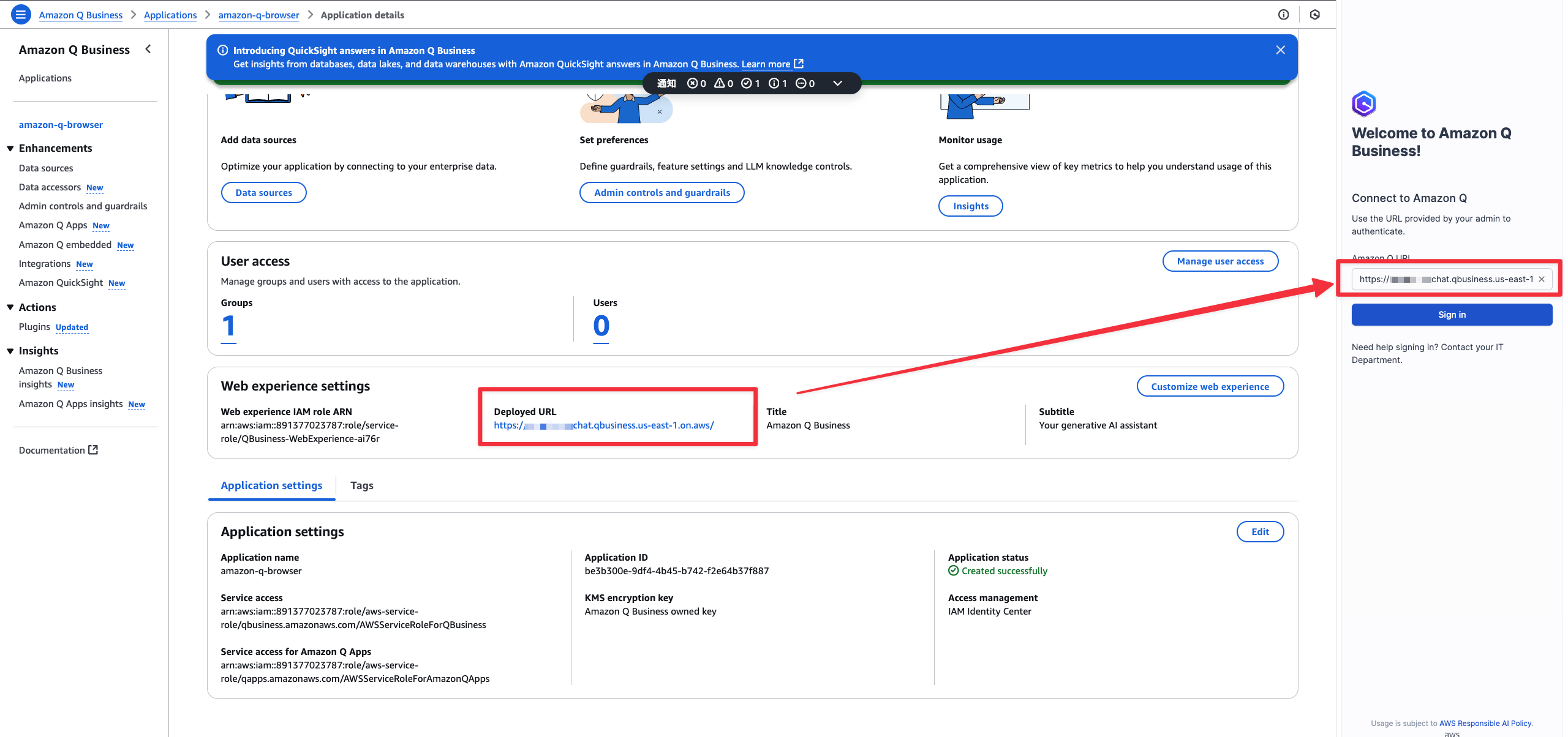Screen dimensions: 1568x737
Task: Click Manage user access button
Action: 1220,261
